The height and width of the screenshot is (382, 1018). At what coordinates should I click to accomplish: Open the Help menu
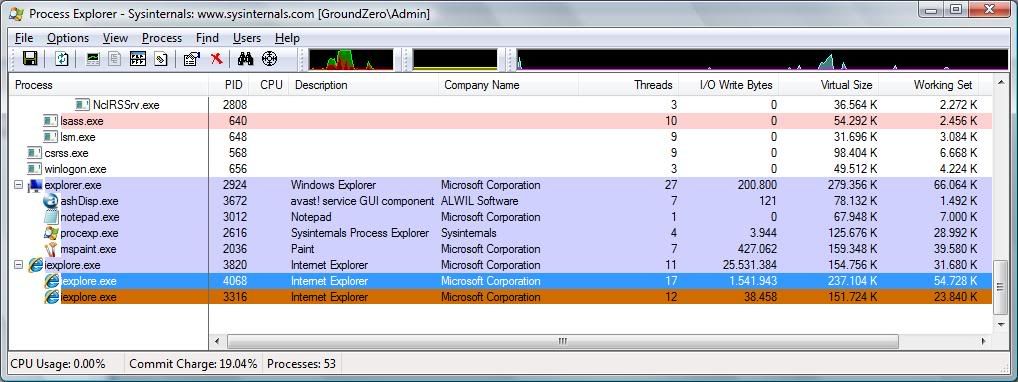point(288,38)
